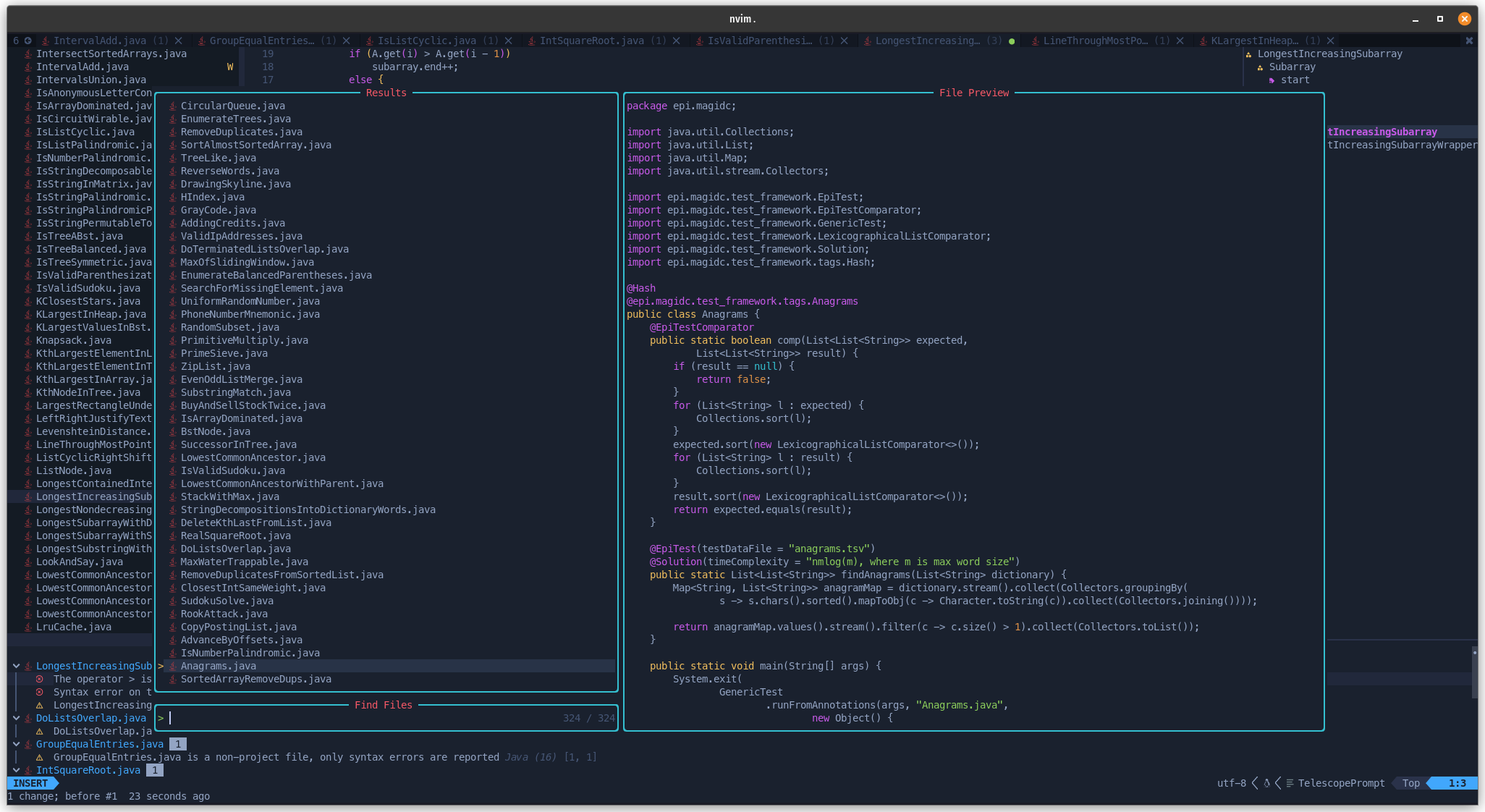The height and width of the screenshot is (812, 1485).
Task: Click Java icon beside CircularQueue.java result
Action: [172, 106]
